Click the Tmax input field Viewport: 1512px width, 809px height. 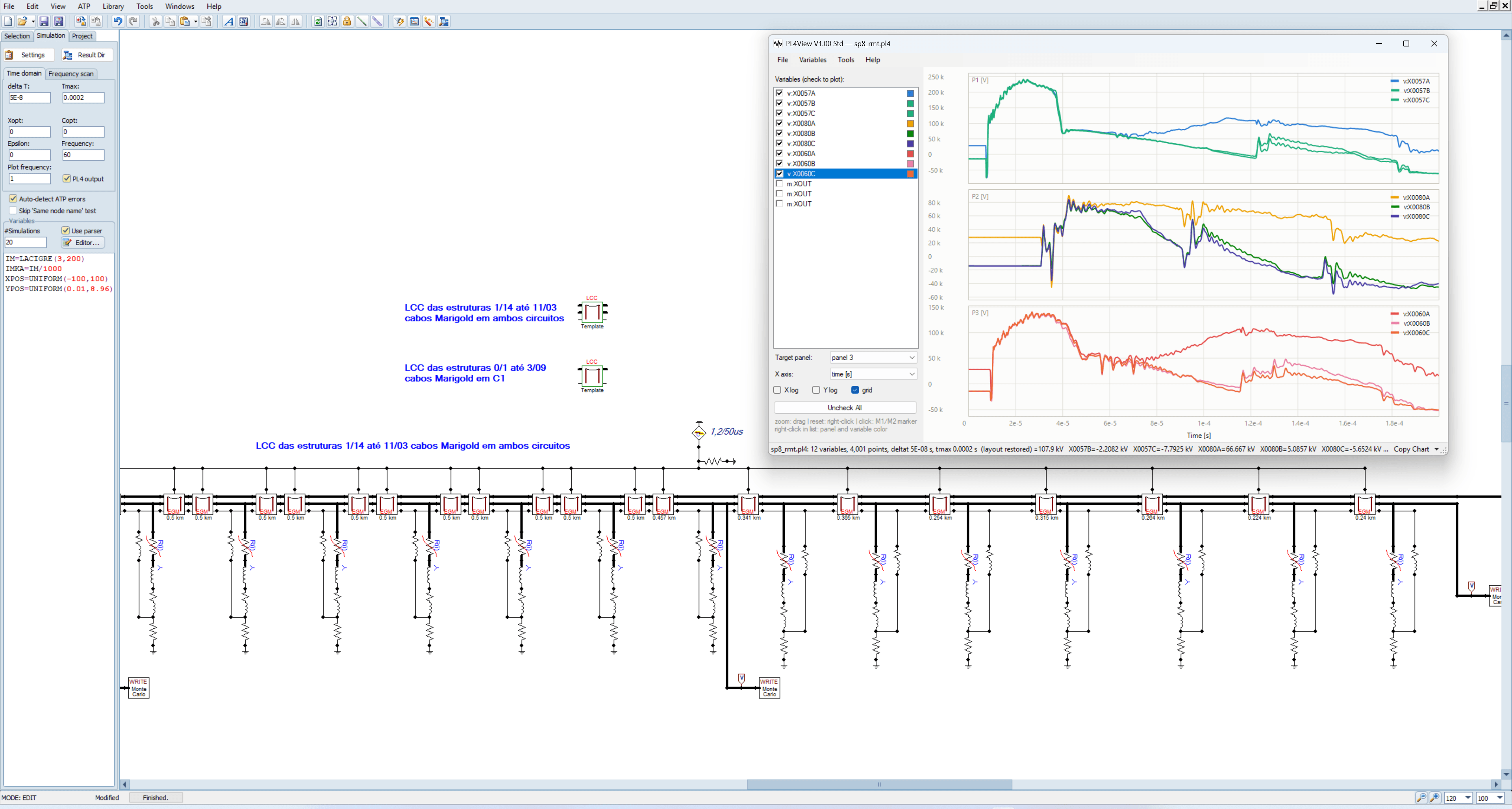(83, 98)
